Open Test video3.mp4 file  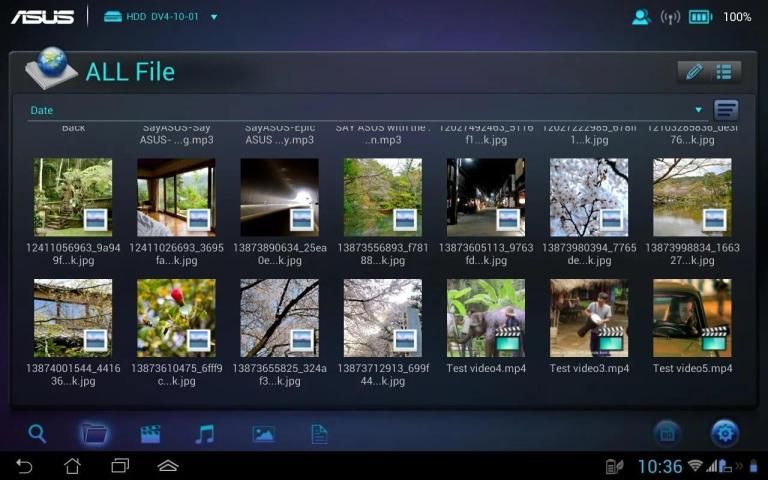(589, 318)
